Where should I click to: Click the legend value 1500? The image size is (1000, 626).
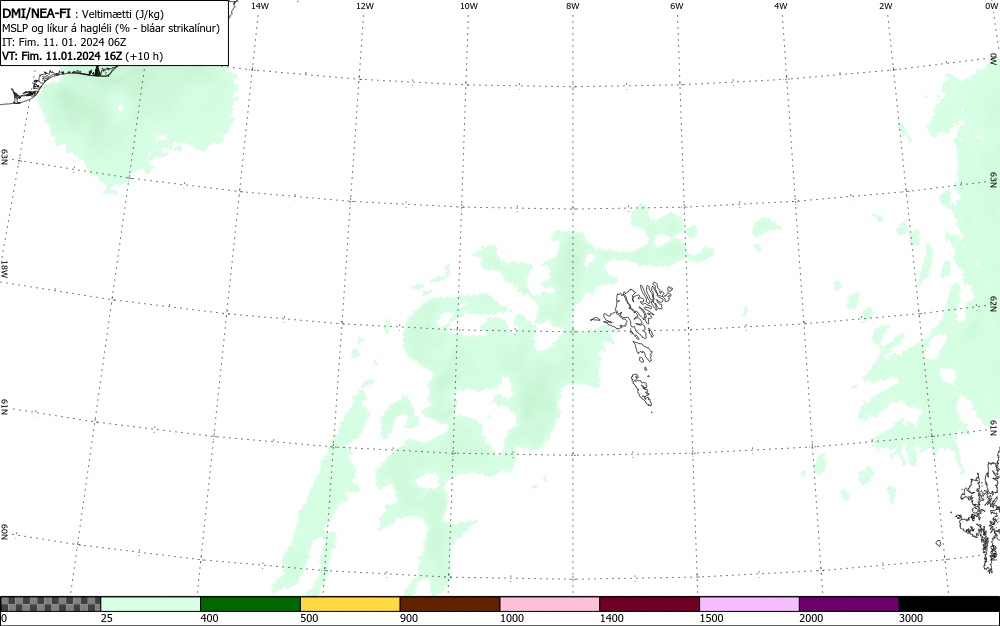pyautogui.click(x=712, y=618)
